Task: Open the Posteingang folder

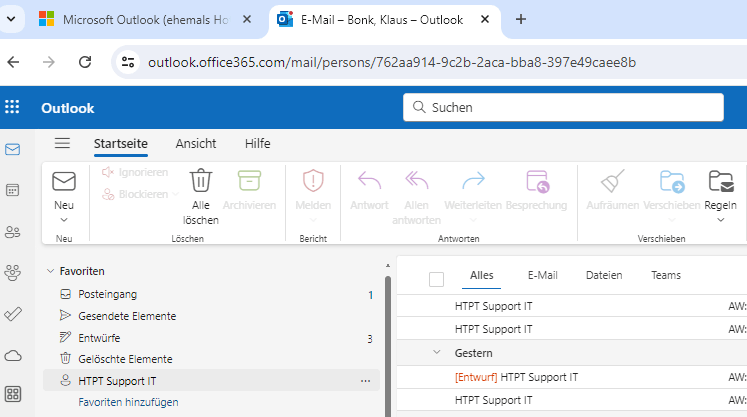Action: click(x=212, y=295)
